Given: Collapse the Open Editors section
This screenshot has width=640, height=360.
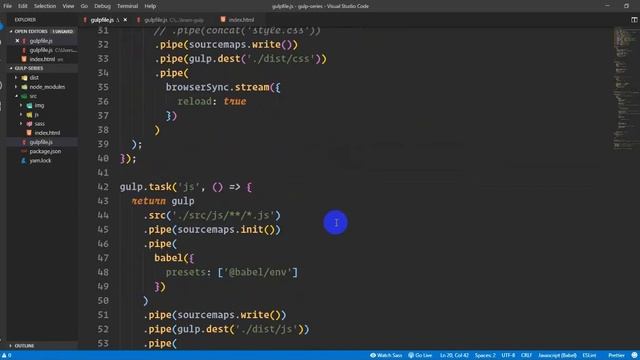Looking at the screenshot, I should click(41, 31).
